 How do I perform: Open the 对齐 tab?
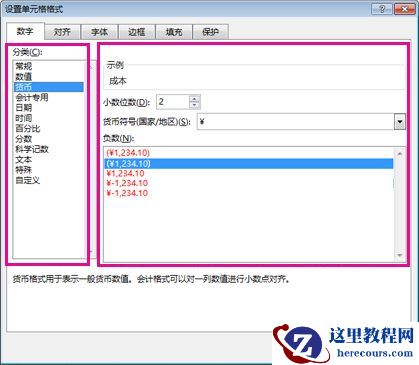62,32
